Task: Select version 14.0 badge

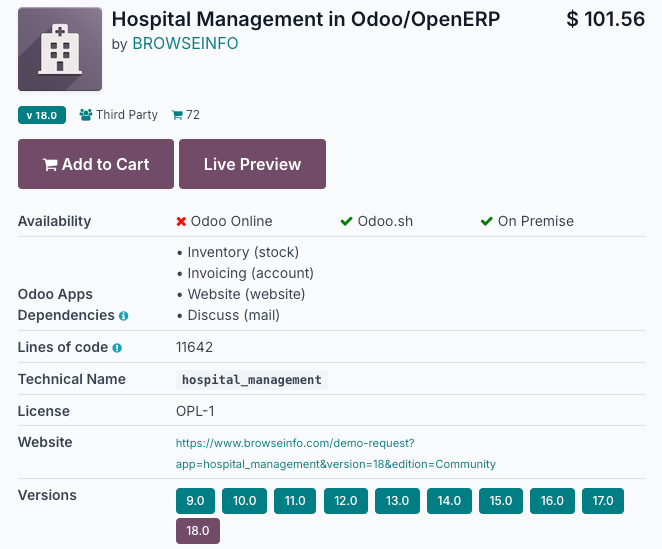Action: pos(449,501)
